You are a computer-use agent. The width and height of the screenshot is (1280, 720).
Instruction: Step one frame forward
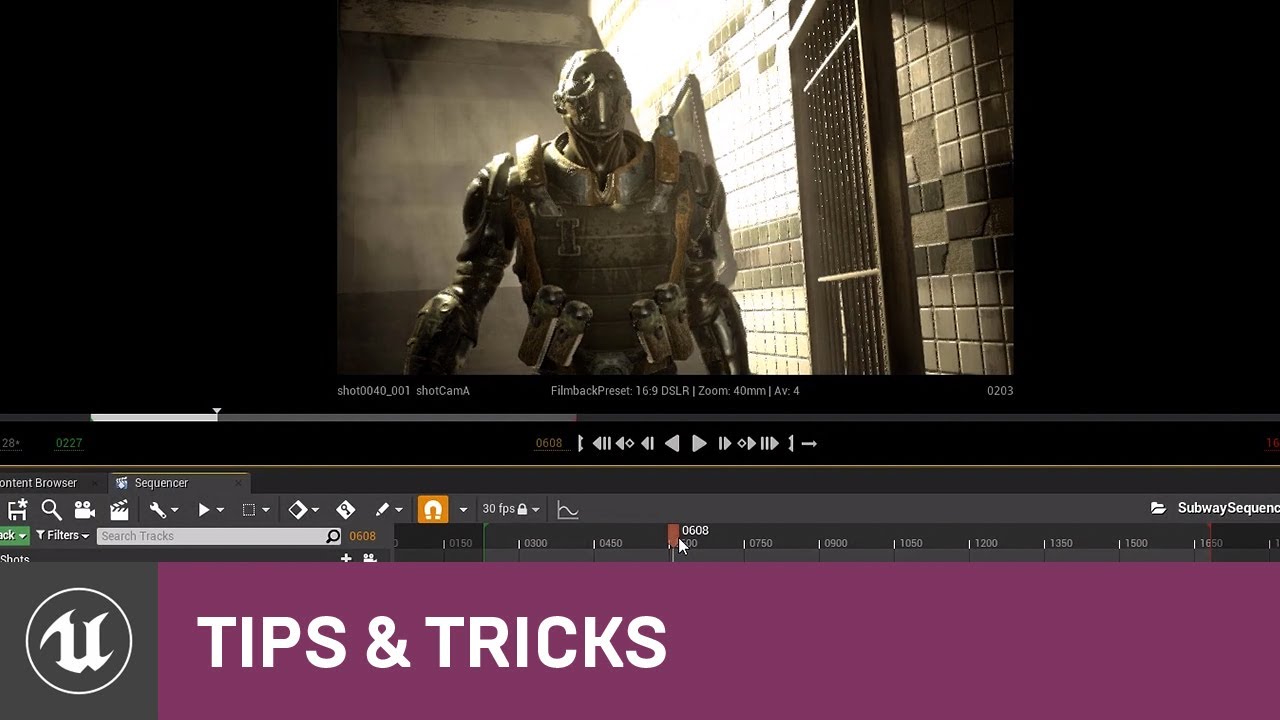(x=724, y=443)
